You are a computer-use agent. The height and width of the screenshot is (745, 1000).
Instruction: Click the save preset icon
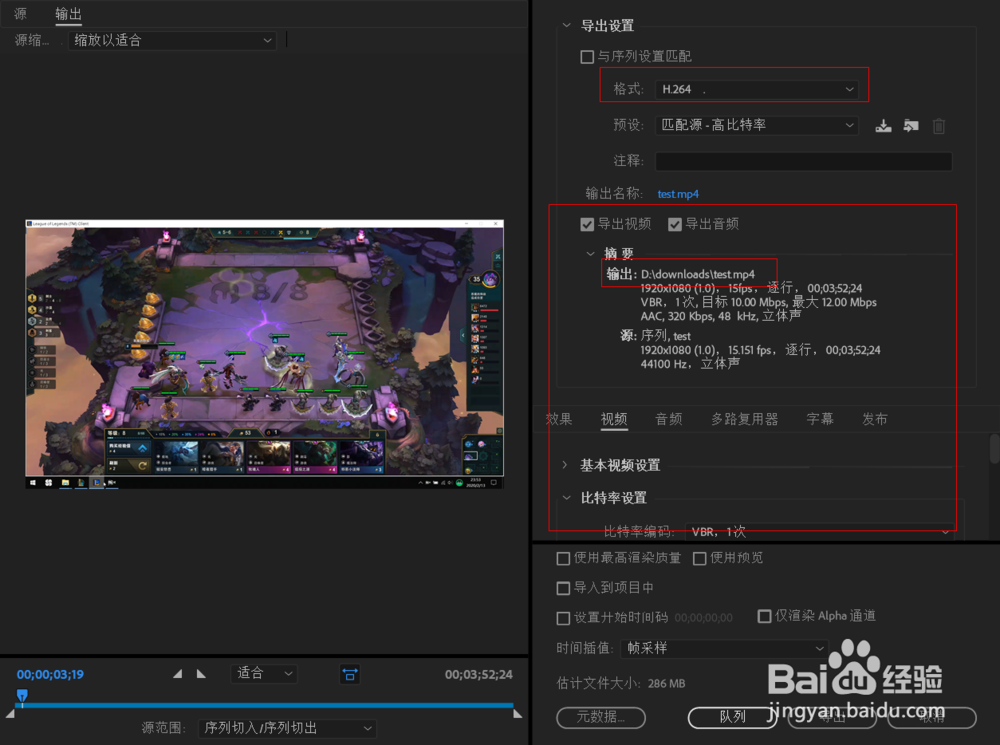(883, 126)
